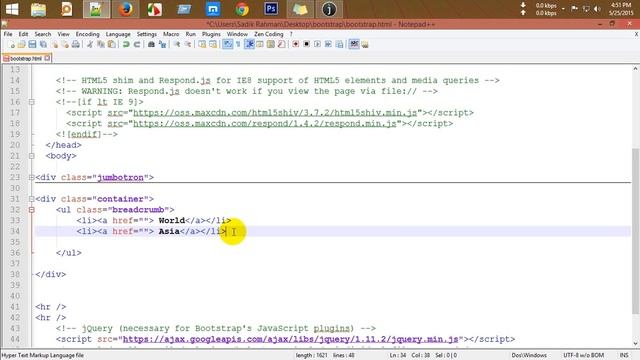Place cursor on the empty line 35
The width and height of the screenshot is (640, 360).
(333, 242)
